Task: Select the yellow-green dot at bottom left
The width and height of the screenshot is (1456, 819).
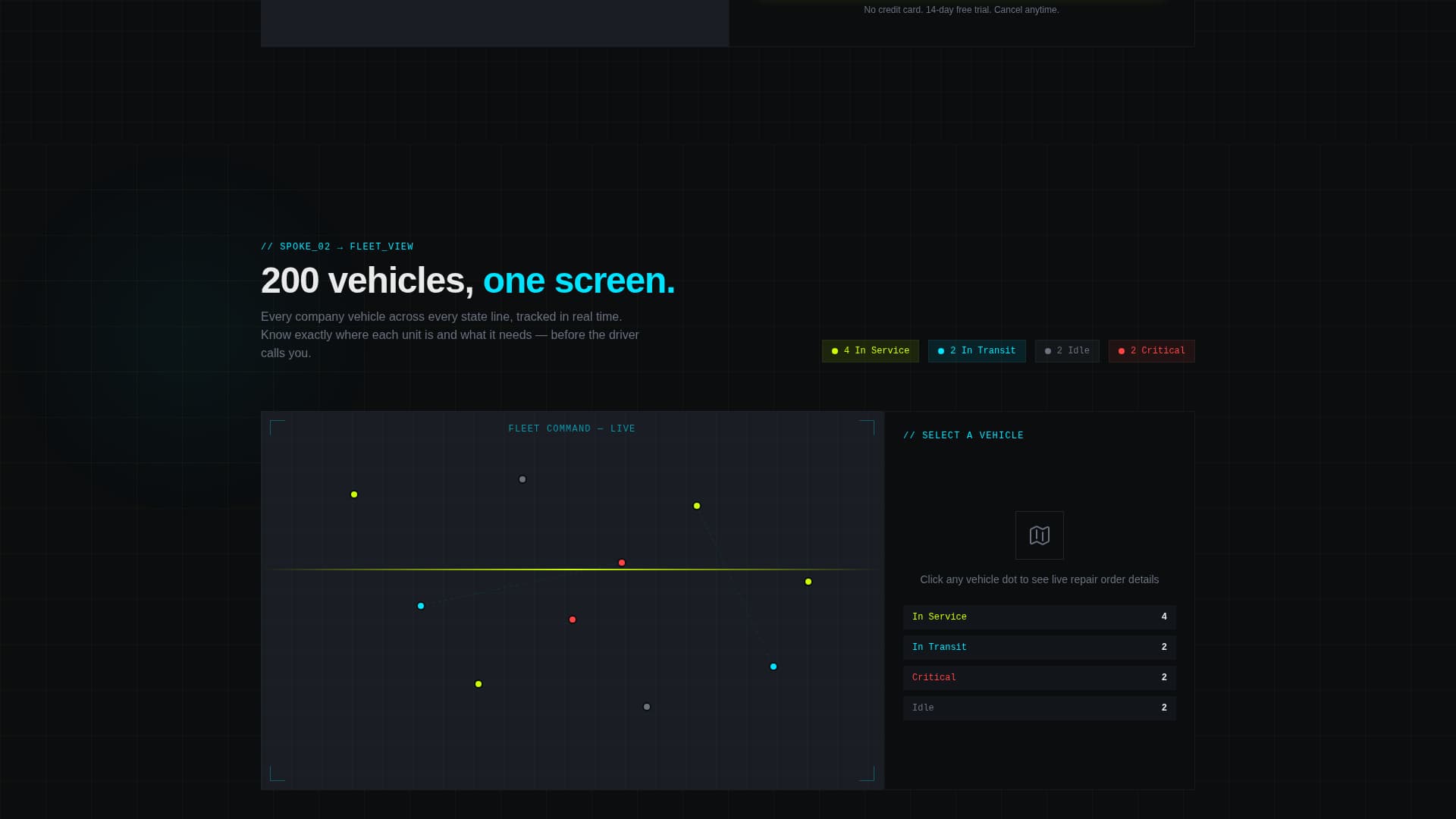Action: point(479,684)
